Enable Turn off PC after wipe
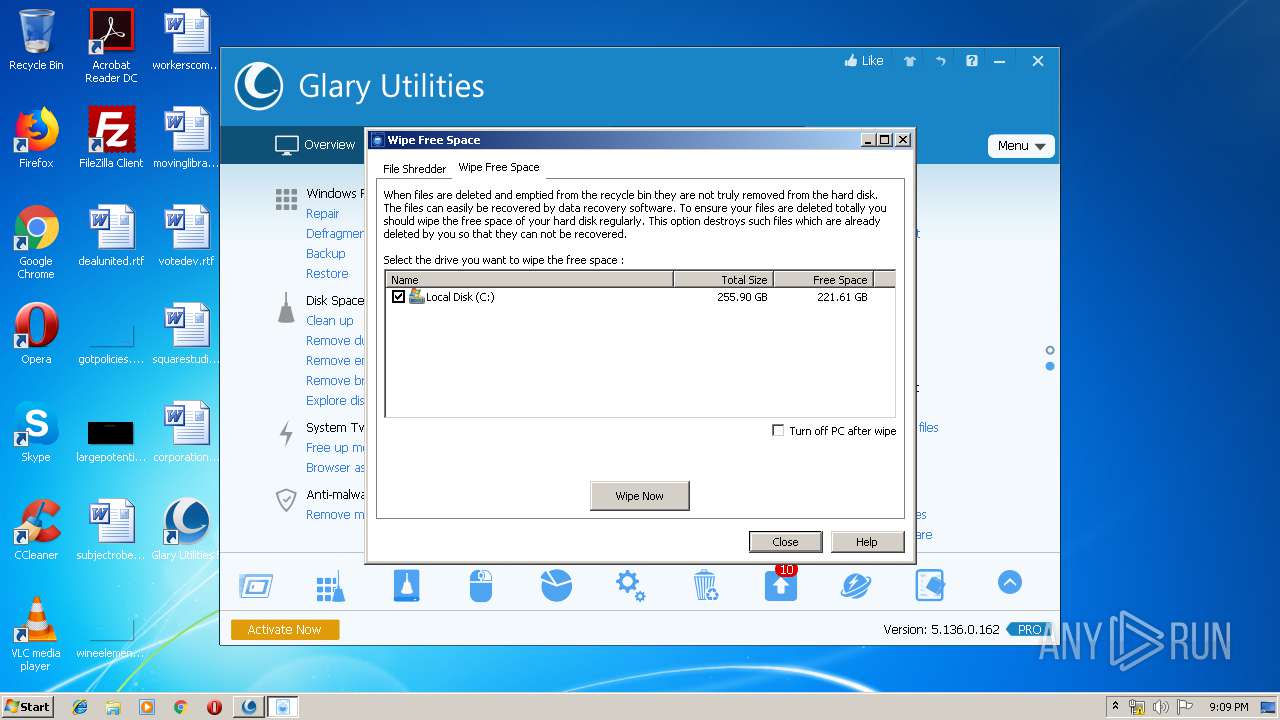1280x720 pixels. click(778, 431)
